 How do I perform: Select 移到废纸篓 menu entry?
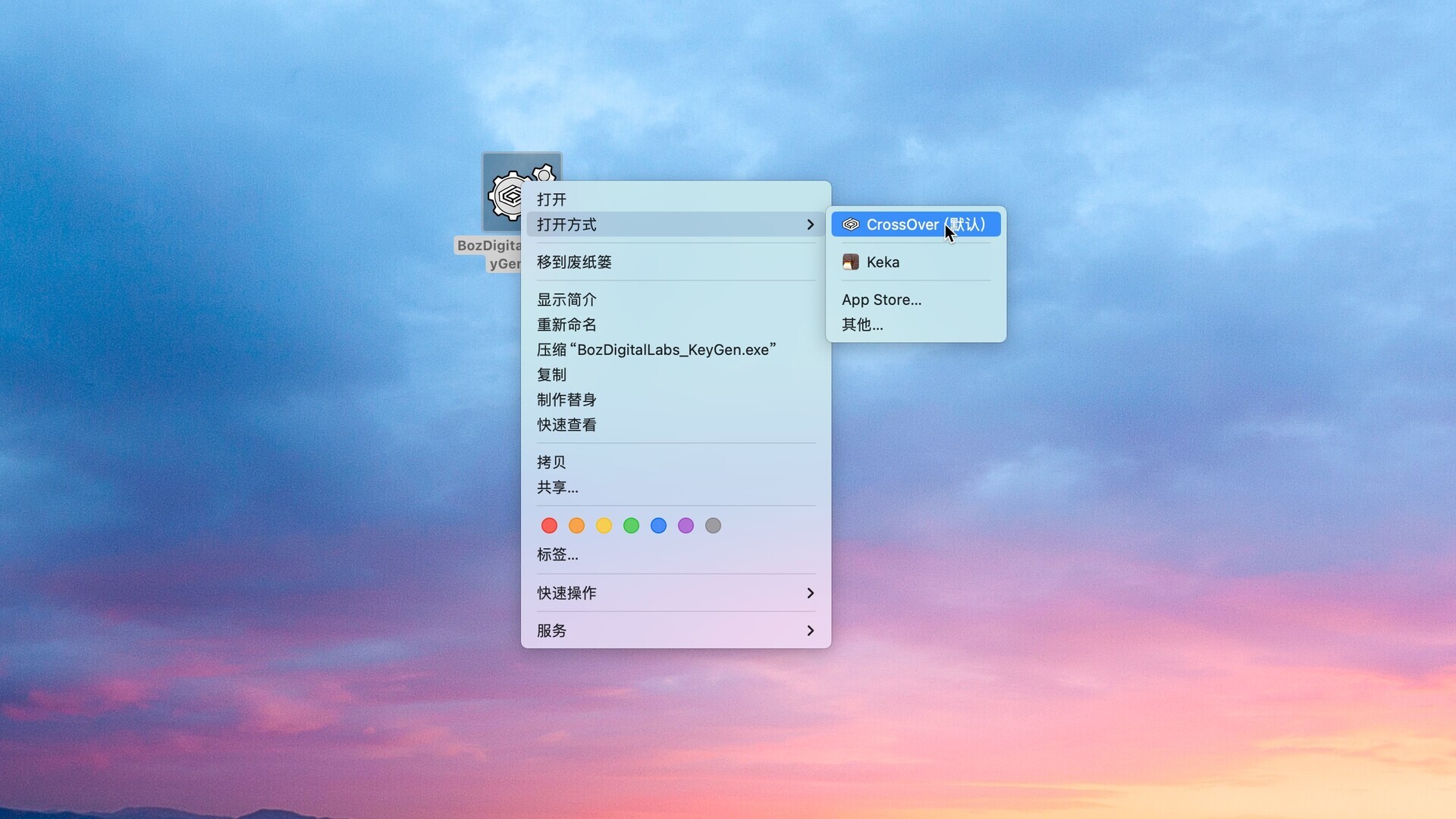(574, 262)
